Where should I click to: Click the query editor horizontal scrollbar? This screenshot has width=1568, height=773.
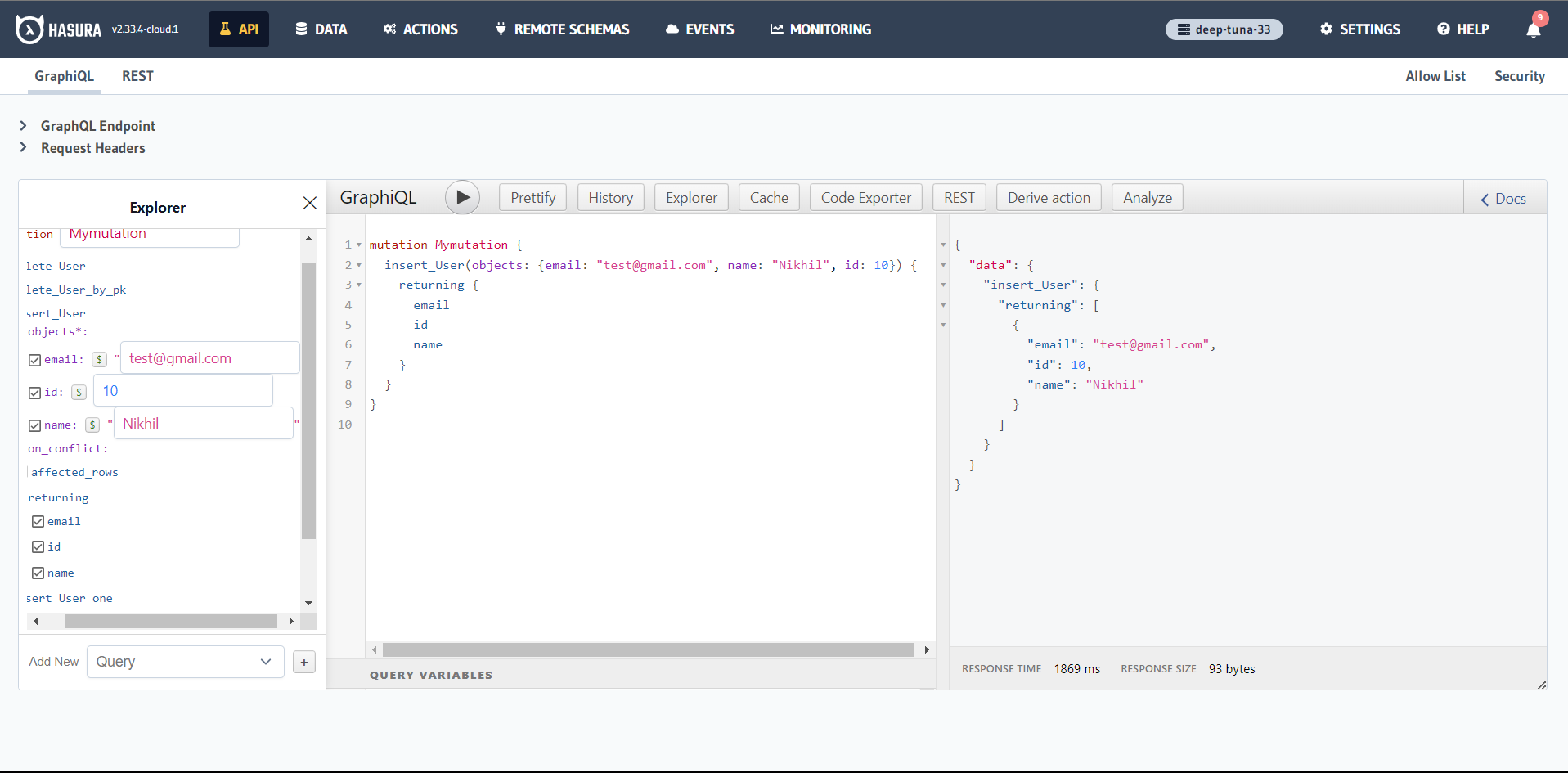648,649
